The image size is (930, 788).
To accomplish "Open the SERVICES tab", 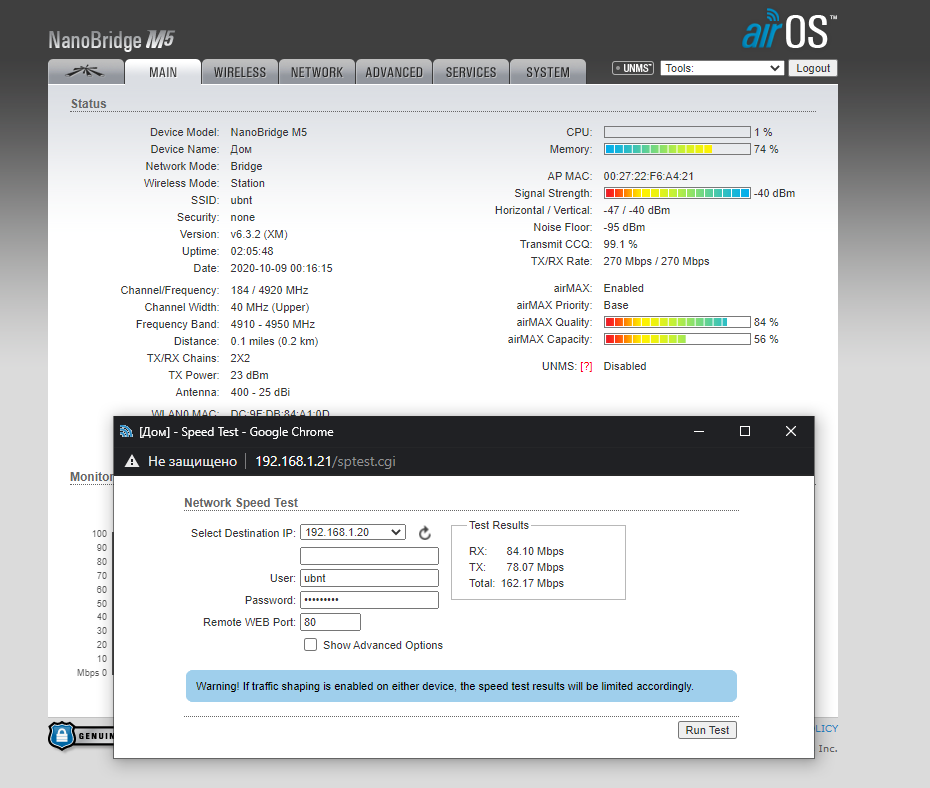I will [471, 72].
